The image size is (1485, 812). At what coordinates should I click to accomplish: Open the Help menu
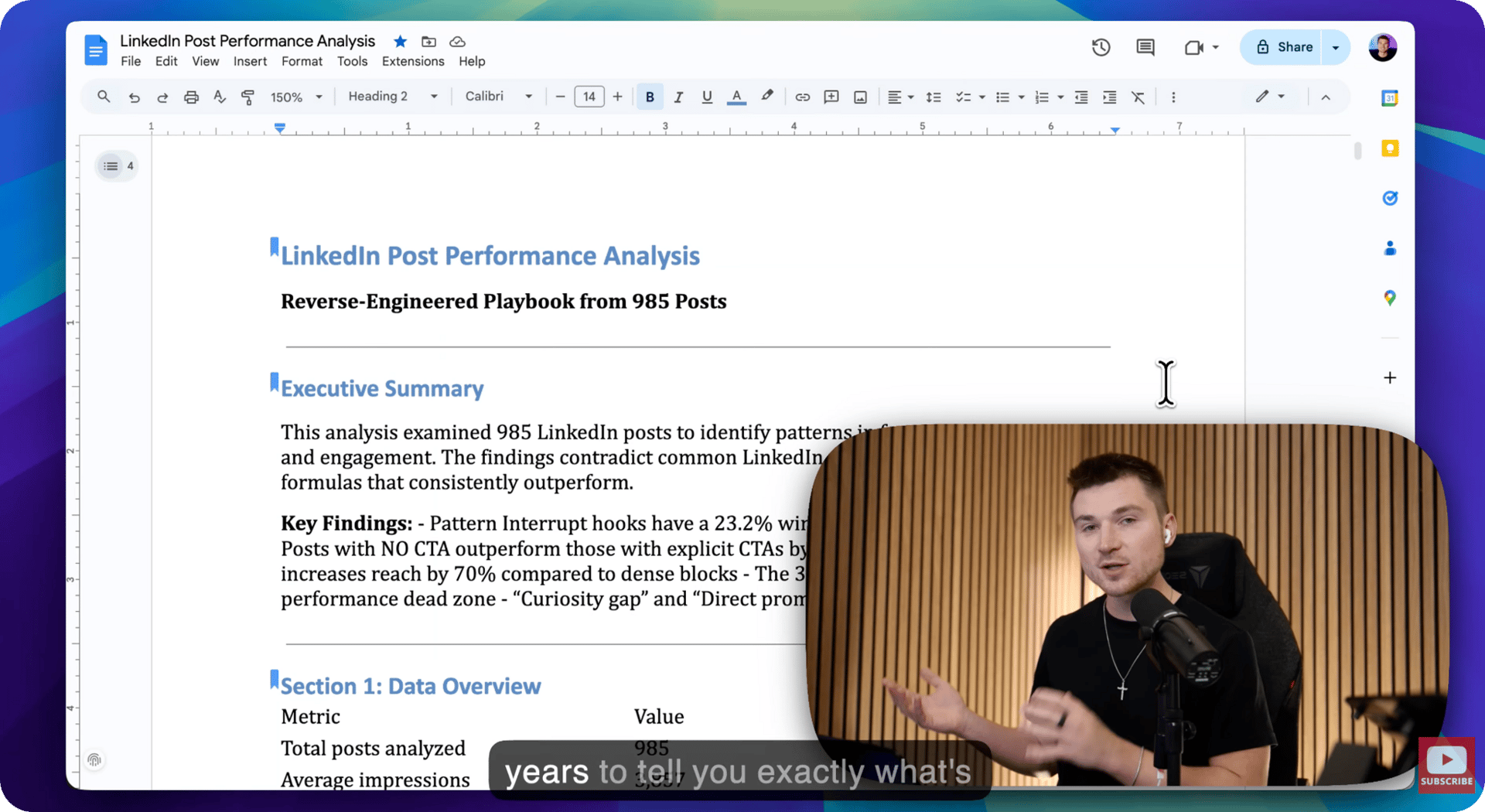click(x=472, y=62)
